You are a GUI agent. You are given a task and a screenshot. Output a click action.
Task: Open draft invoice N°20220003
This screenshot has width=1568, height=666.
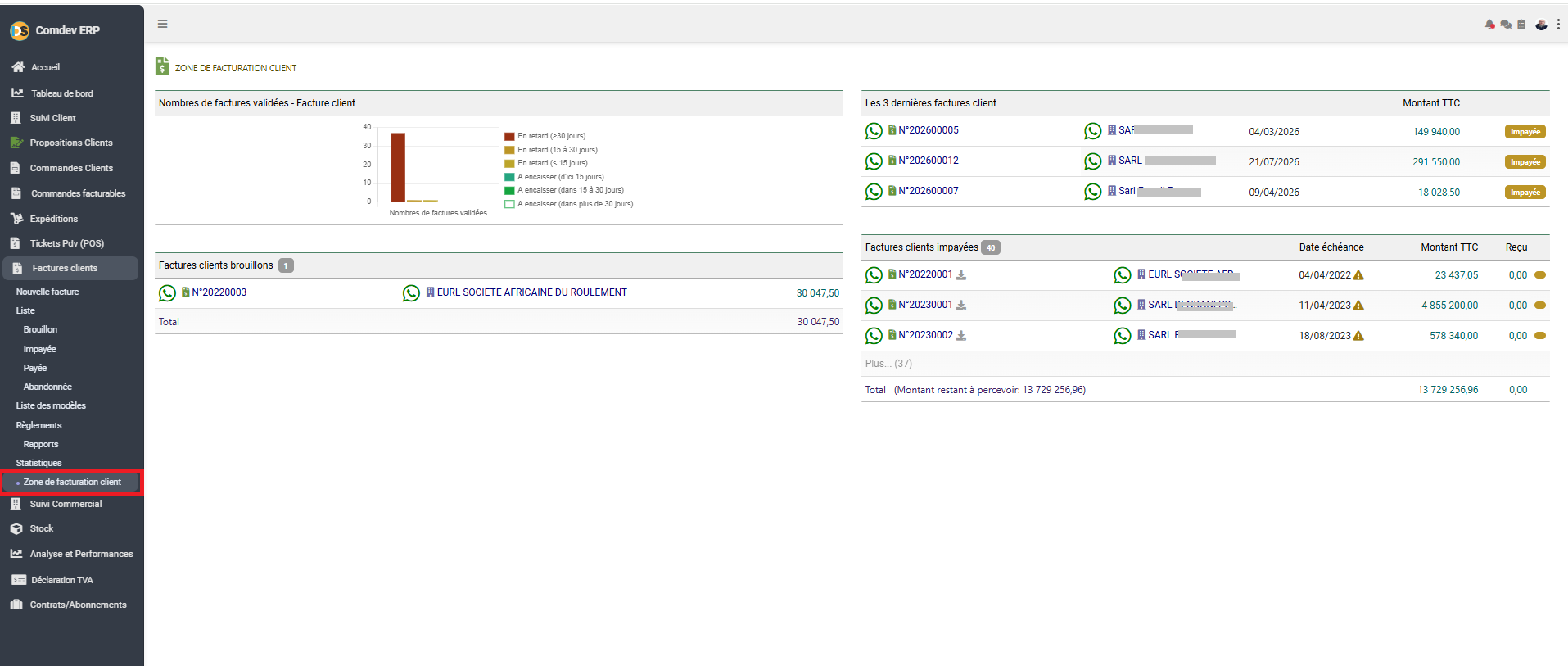tap(219, 292)
